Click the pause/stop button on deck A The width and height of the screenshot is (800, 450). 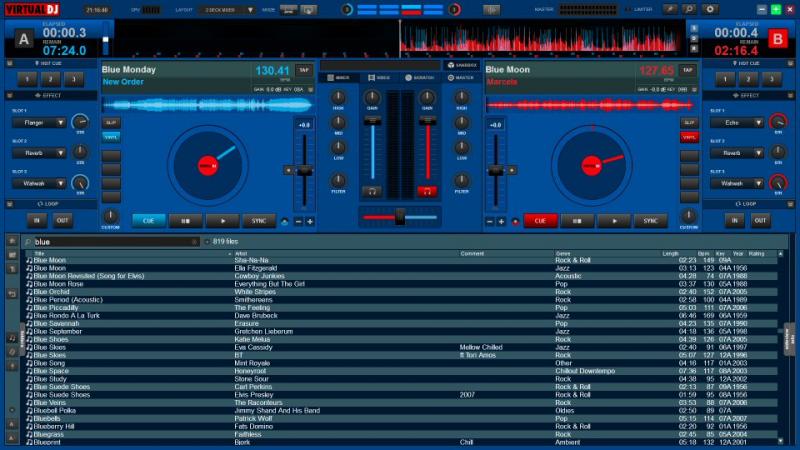(x=186, y=220)
